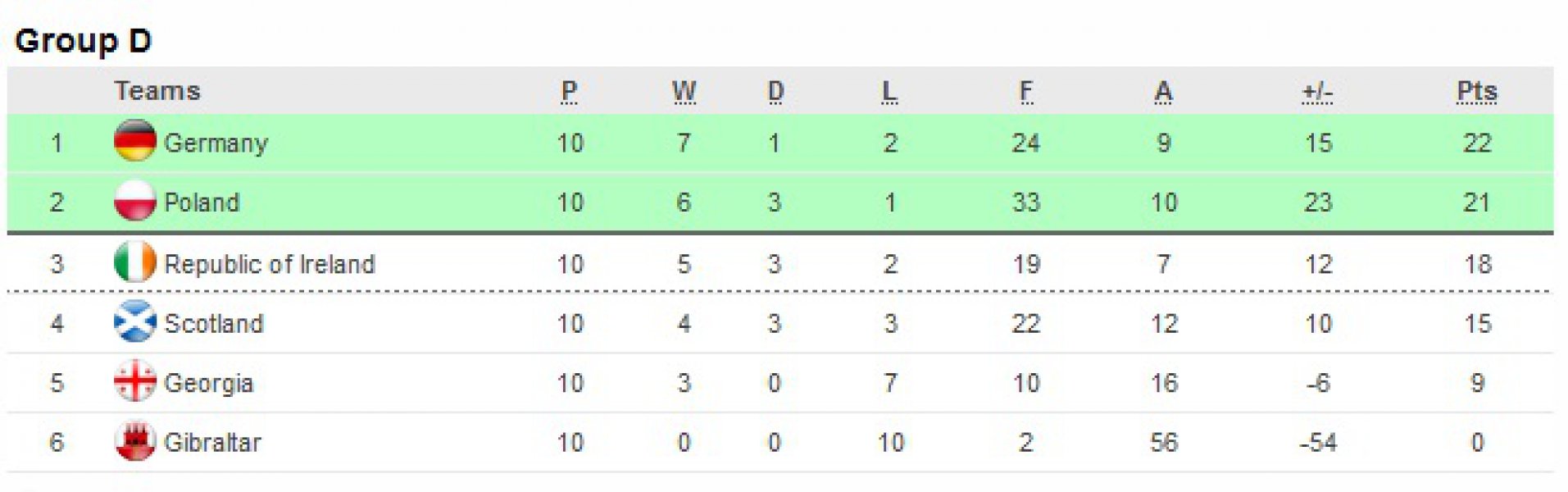Click the D (draws) column header
The height and width of the screenshot is (492, 1568).
click(x=775, y=91)
